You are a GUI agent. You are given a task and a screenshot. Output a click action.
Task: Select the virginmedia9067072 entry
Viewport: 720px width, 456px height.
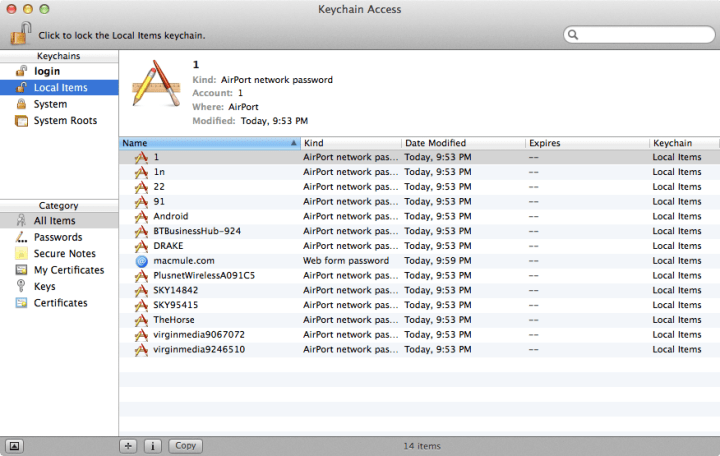tap(419, 335)
